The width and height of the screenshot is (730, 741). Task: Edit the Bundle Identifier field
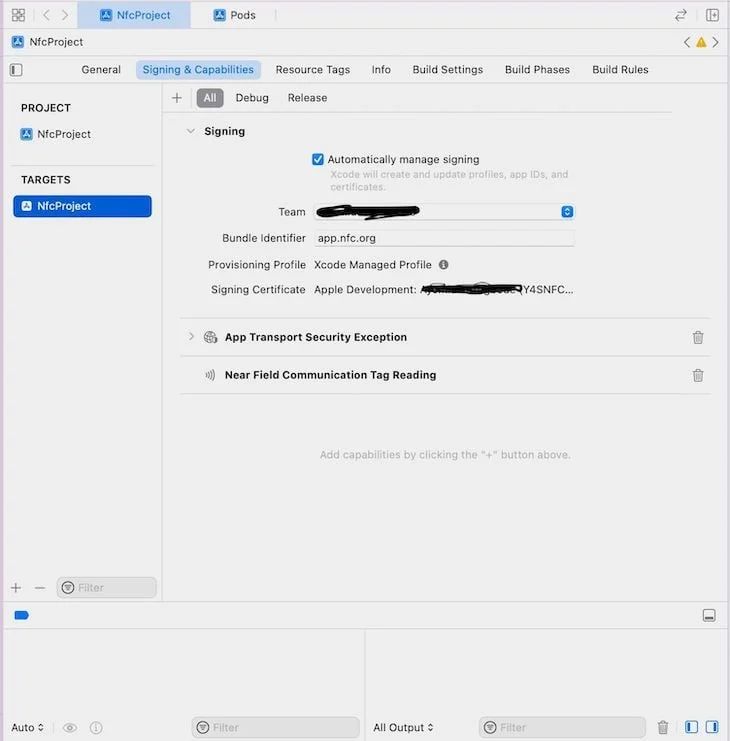(x=445, y=238)
